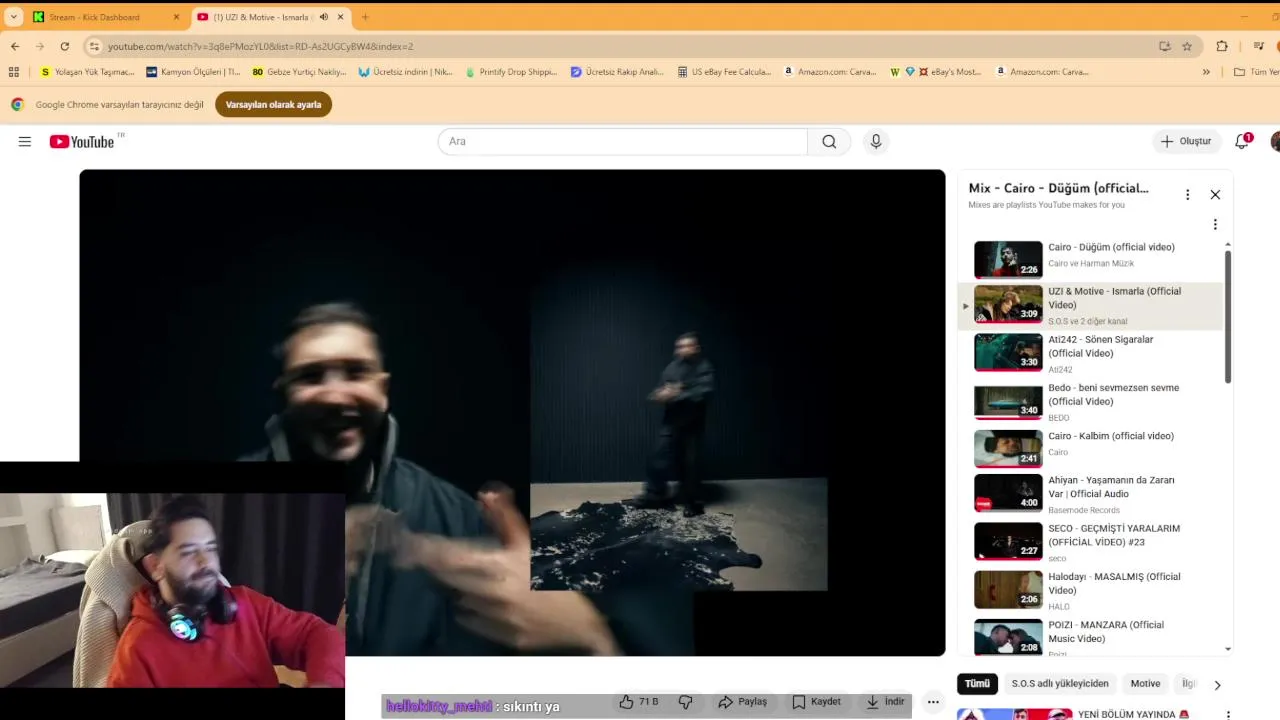Play Bedo - beni sevmezsen sevme
This screenshot has height=720, width=1280.
pyautogui.click(x=1090, y=401)
